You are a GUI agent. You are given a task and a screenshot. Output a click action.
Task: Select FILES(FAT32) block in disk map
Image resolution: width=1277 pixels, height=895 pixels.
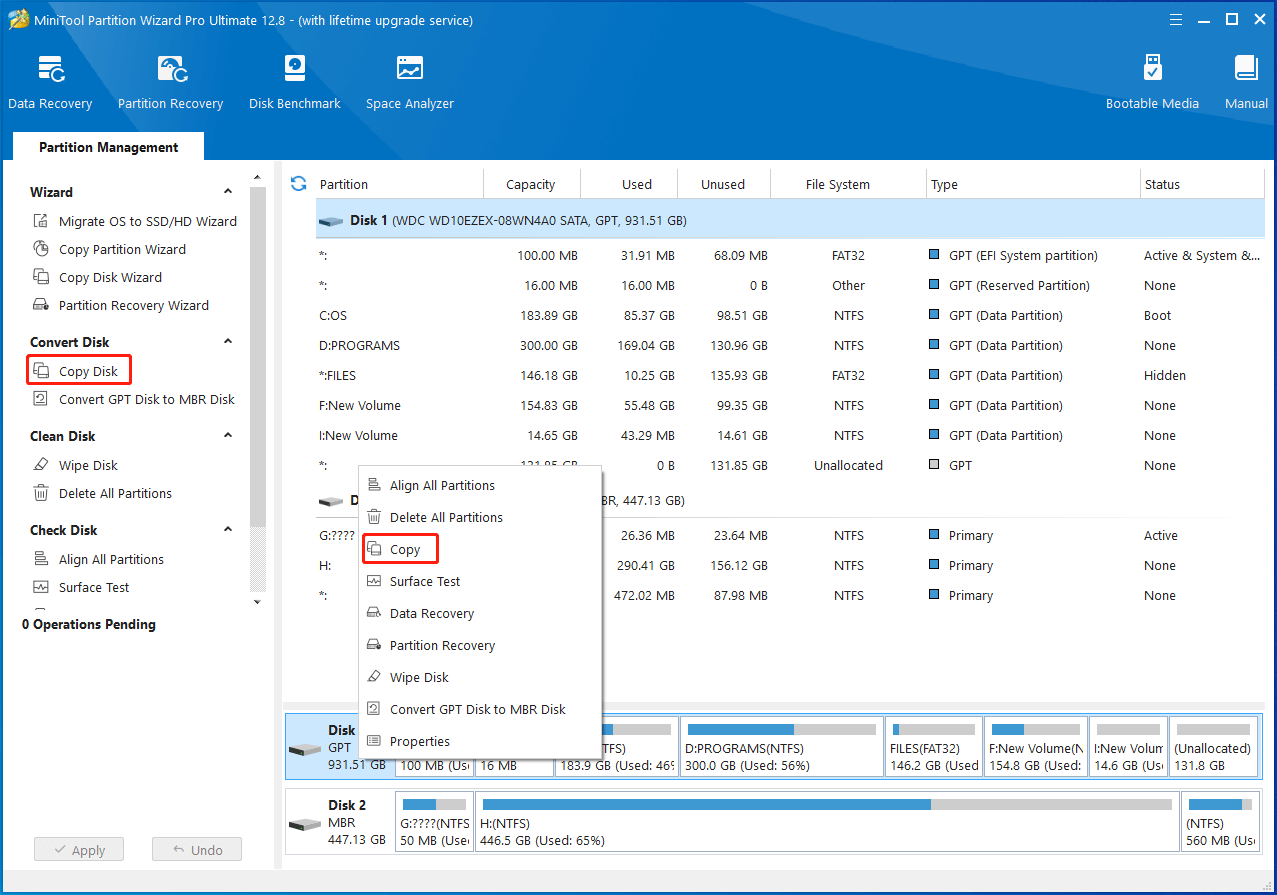(x=933, y=746)
